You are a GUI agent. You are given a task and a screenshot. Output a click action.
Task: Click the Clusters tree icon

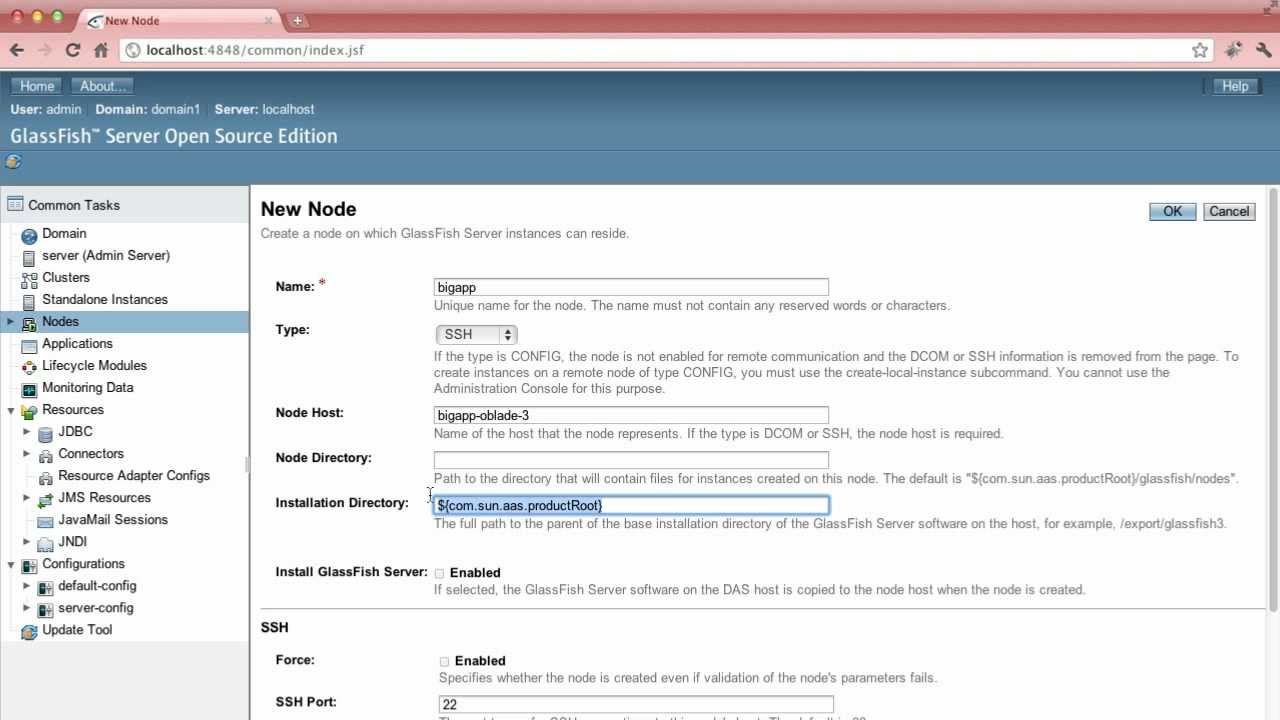pyautogui.click(x=29, y=278)
